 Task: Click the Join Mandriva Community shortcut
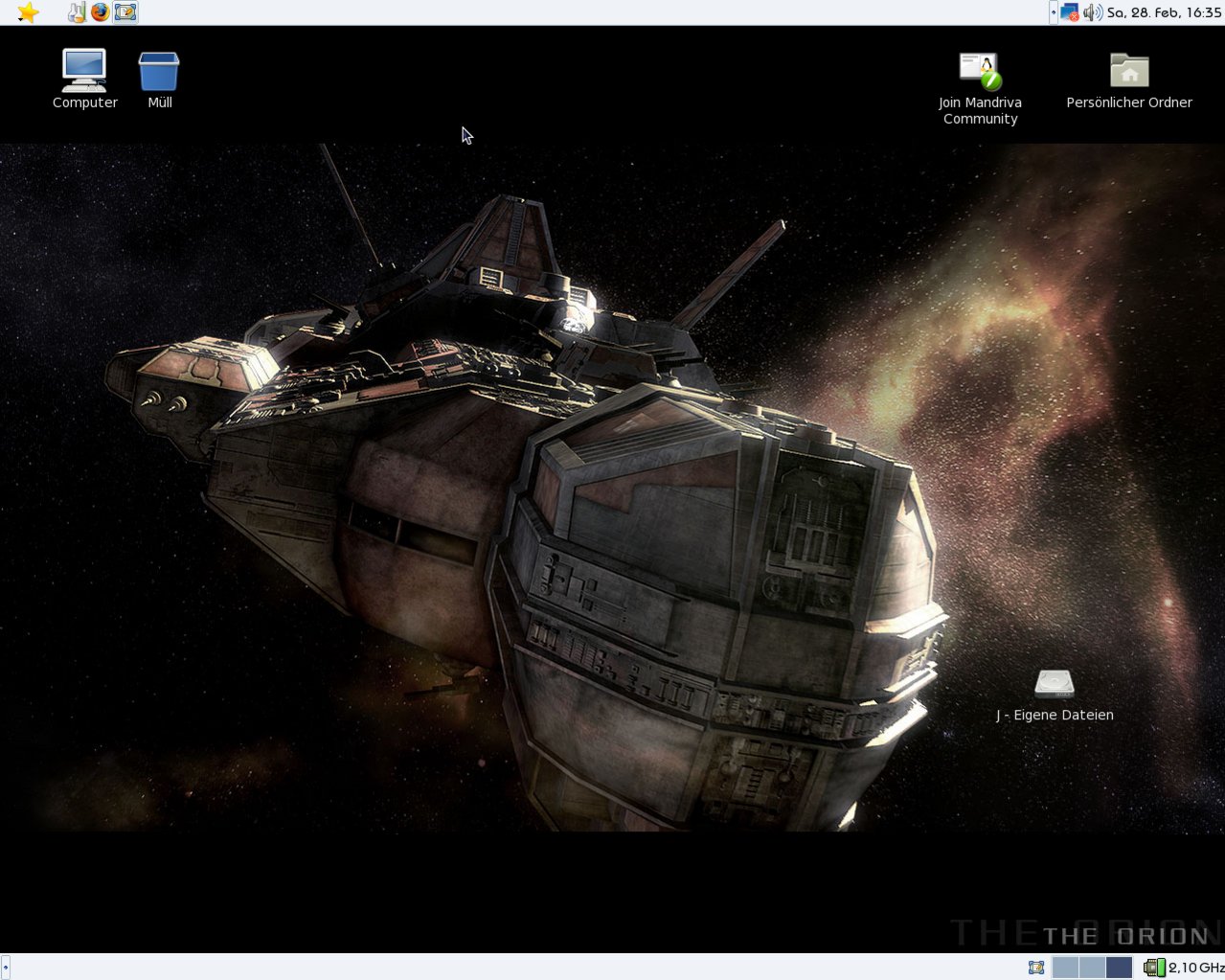(x=980, y=72)
